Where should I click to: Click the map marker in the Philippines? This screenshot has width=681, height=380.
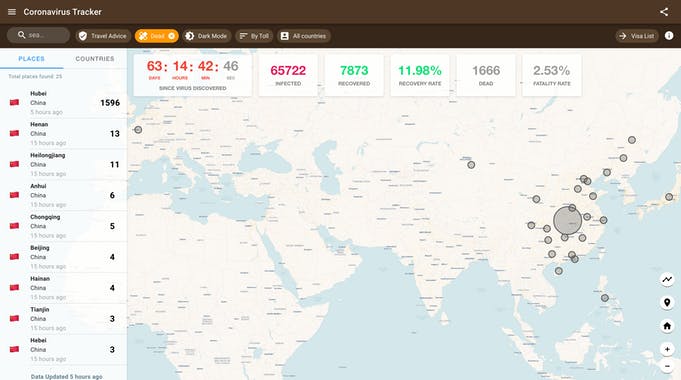point(605,298)
